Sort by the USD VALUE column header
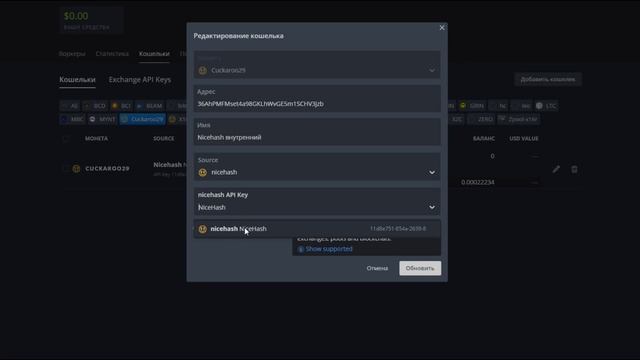This screenshot has height=360, width=640. [524, 139]
